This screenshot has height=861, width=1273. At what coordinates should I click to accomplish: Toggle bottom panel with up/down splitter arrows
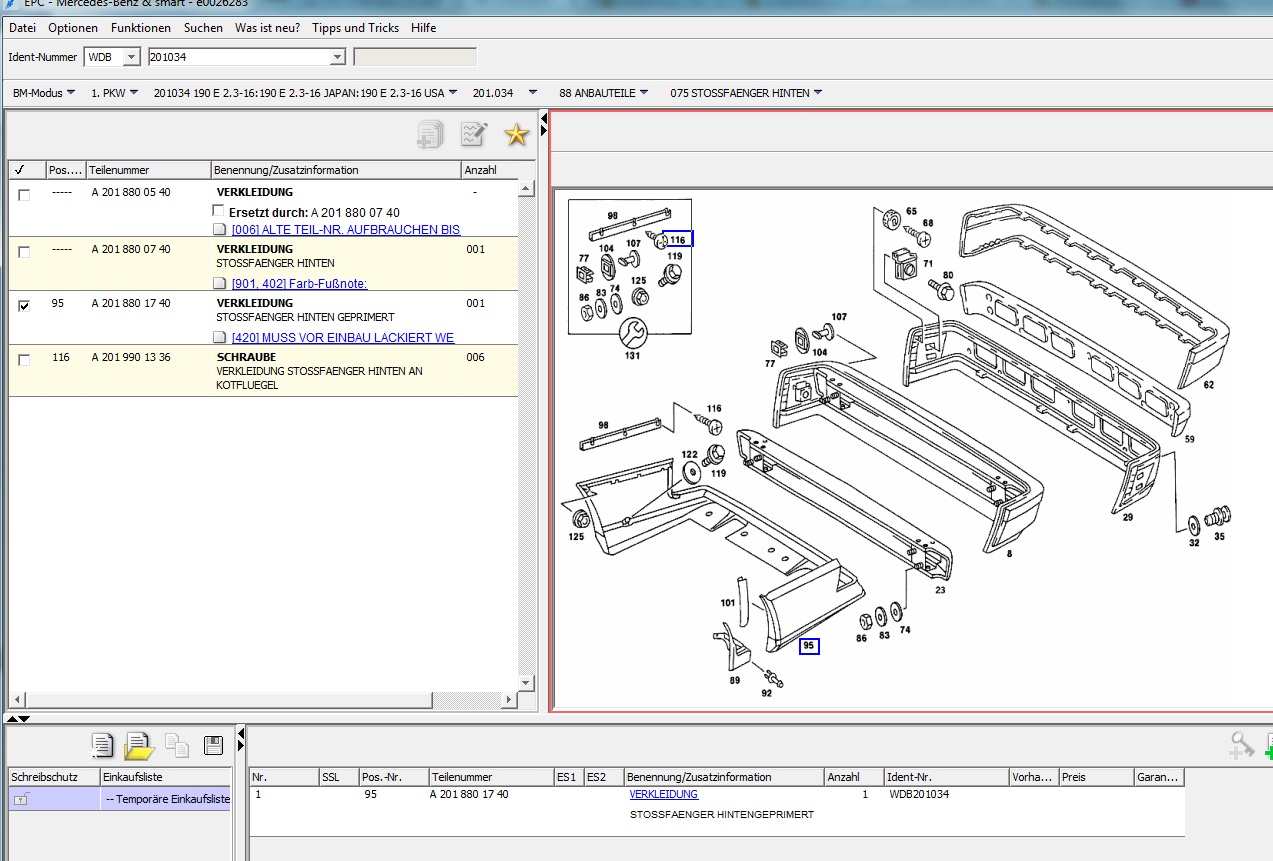pos(19,718)
